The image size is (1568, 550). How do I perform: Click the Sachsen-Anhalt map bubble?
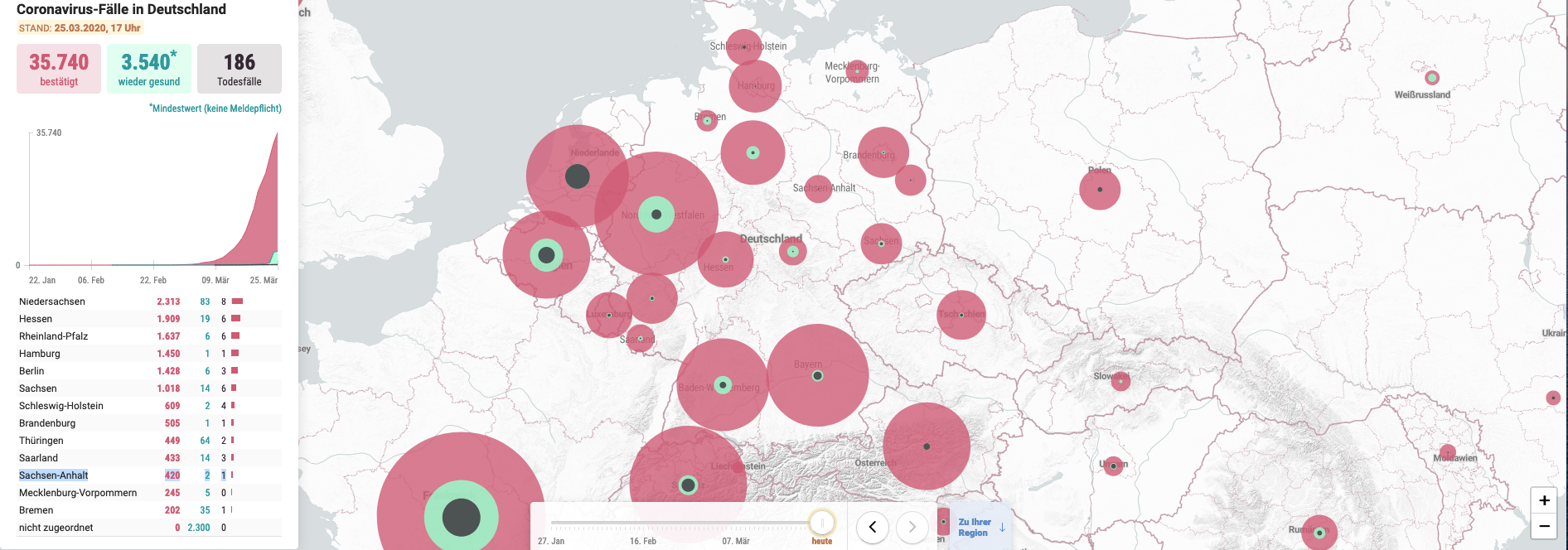tap(818, 189)
